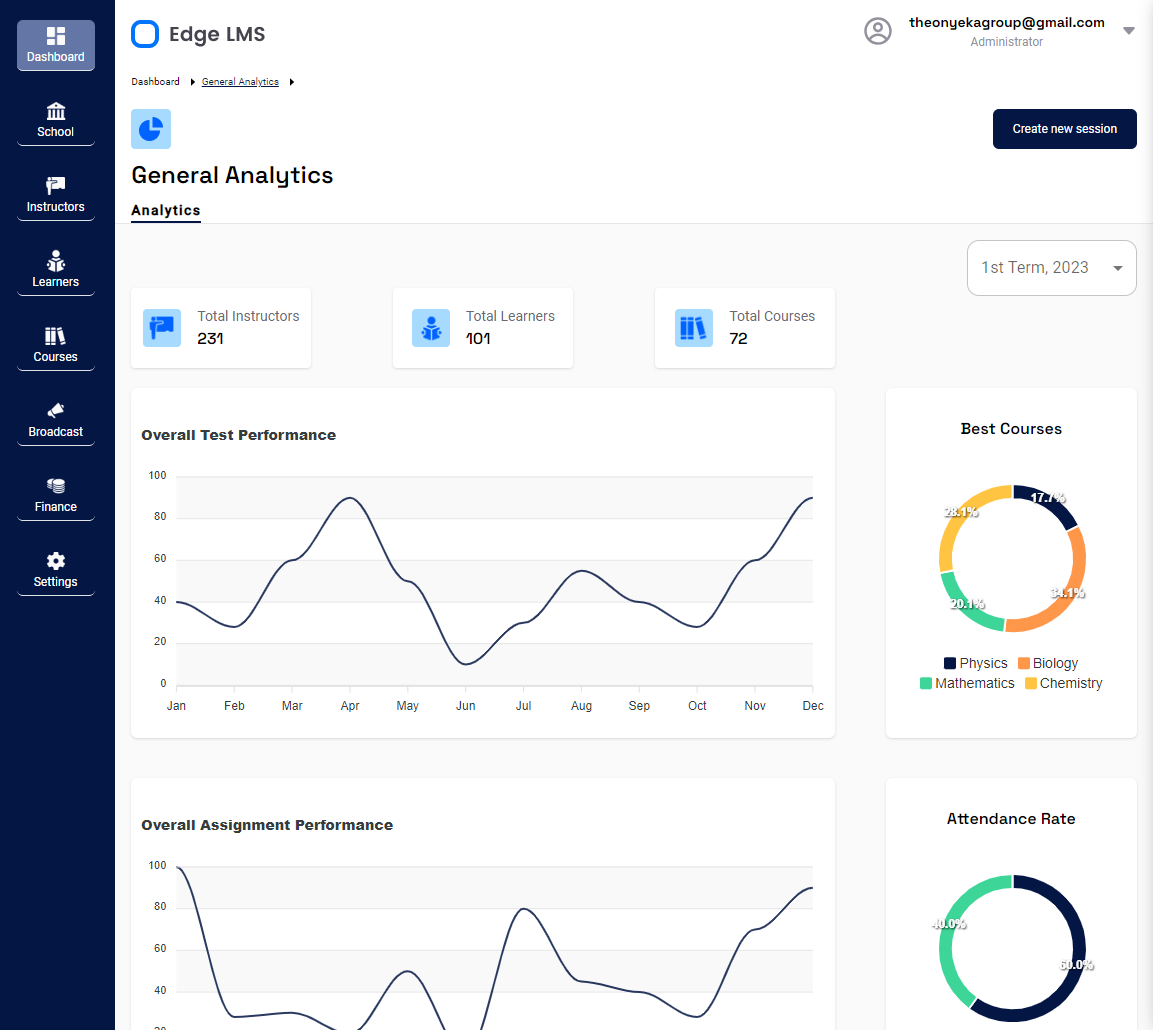Expand the account dropdown arrow
The image size is (1153, 1030).
(x=1129, y=31)
